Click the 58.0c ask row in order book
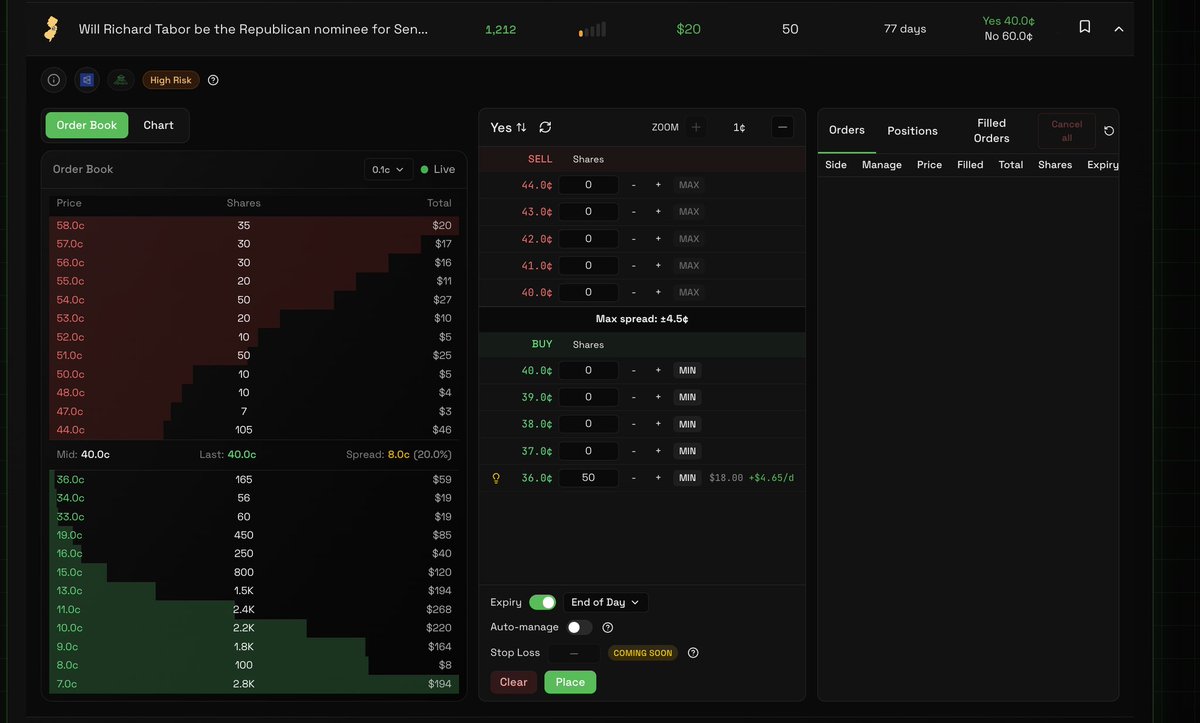The width and height of the screenshot is (1200, 723). click(254, 226)
